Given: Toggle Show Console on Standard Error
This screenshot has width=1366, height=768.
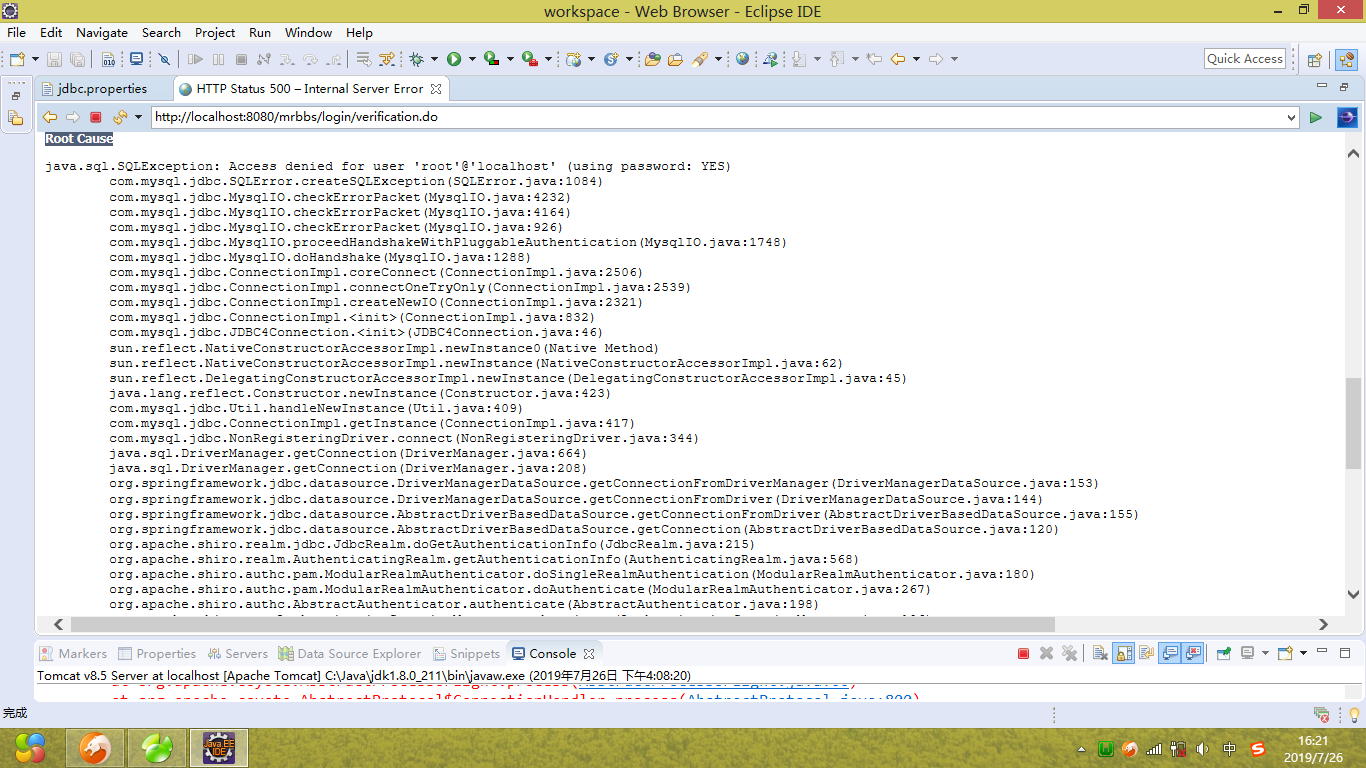Looking at the screenshot, I should (x=1192, y=653).
